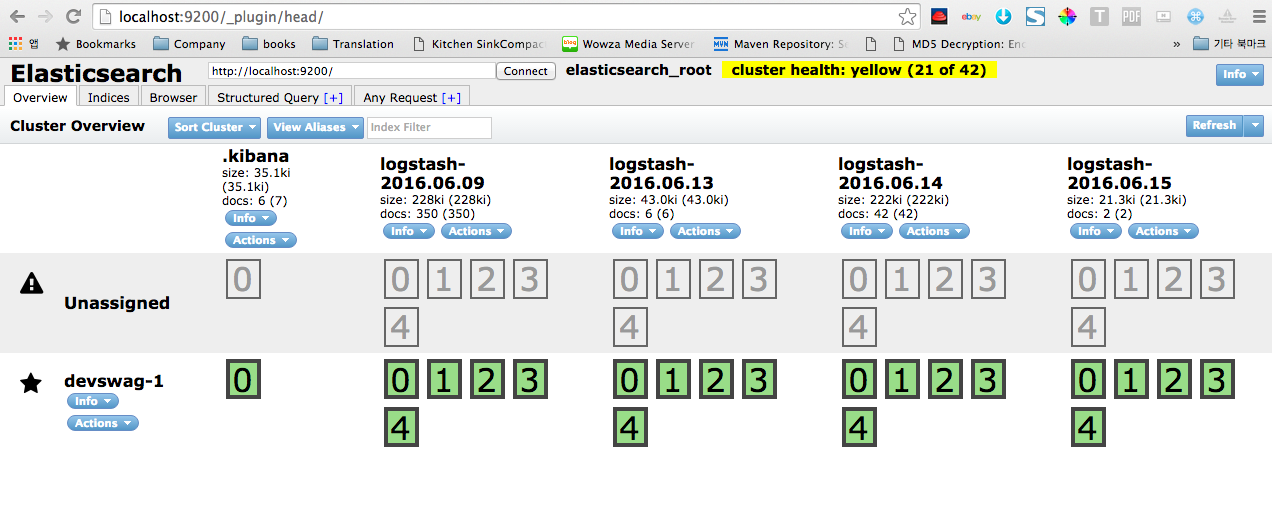
Task: Click devswag-1 shard 3 of logstash-2016.06.15
Action: click(1216, 380)
